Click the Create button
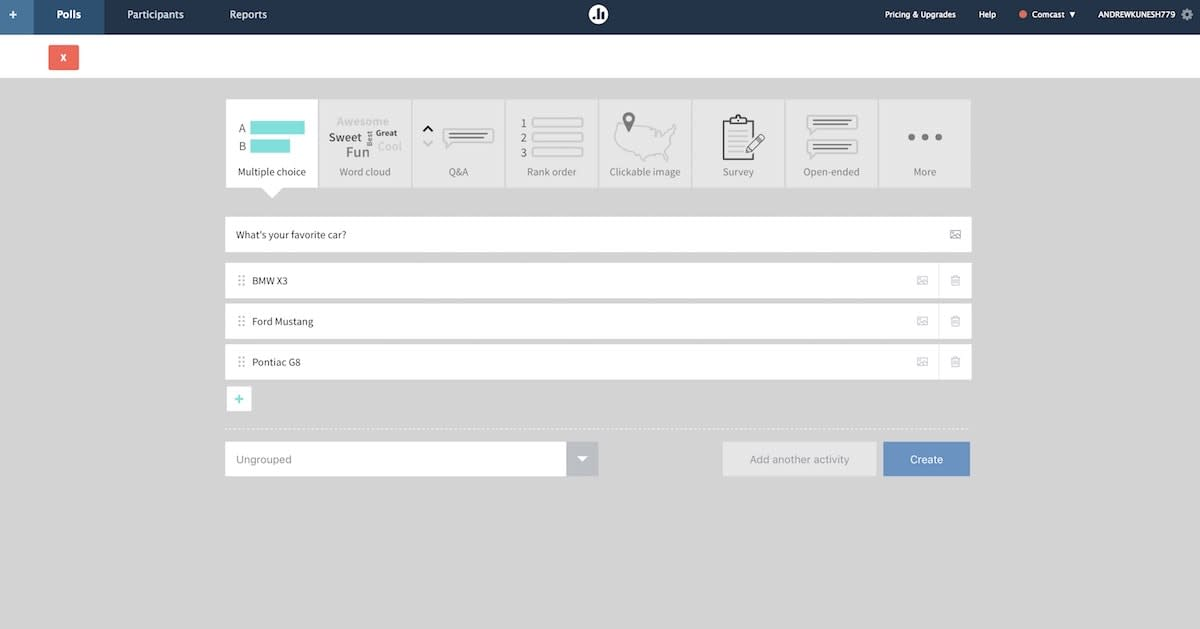The height and width of the screenshot is (629, 1200). [x=926, y=459]
